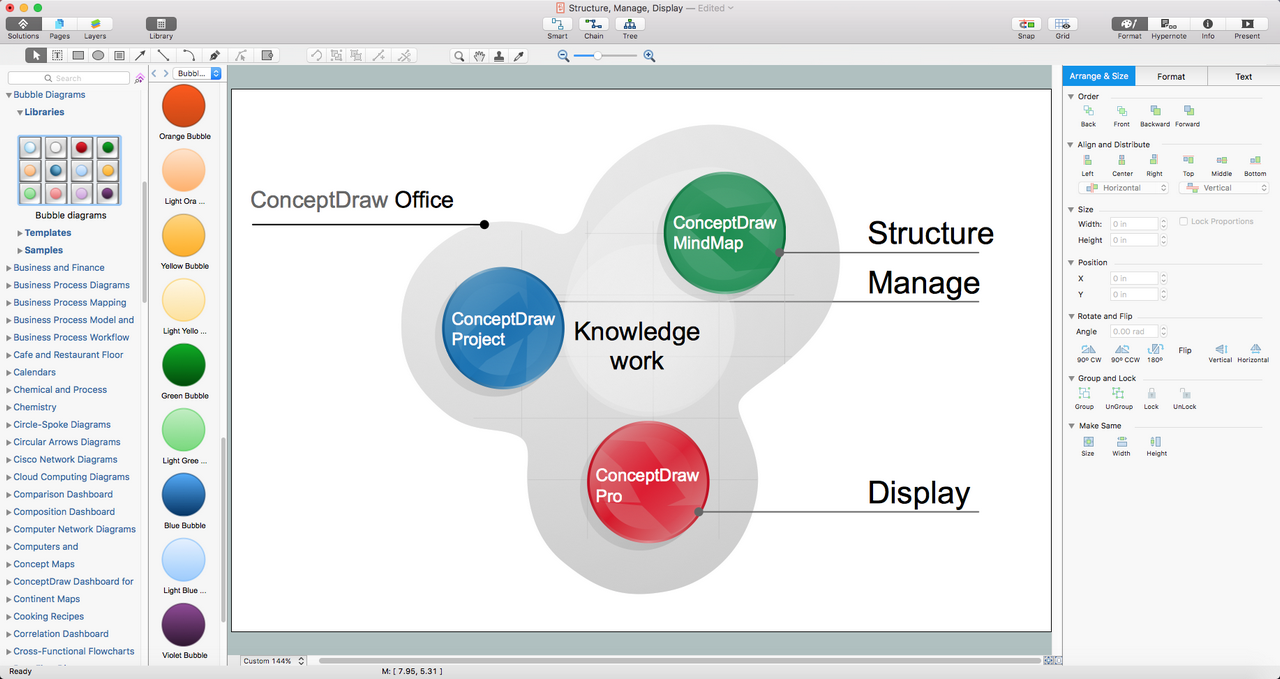1280x679 pixels.
Task: Select the rectangle shape tool
Action: coord(78,56)
